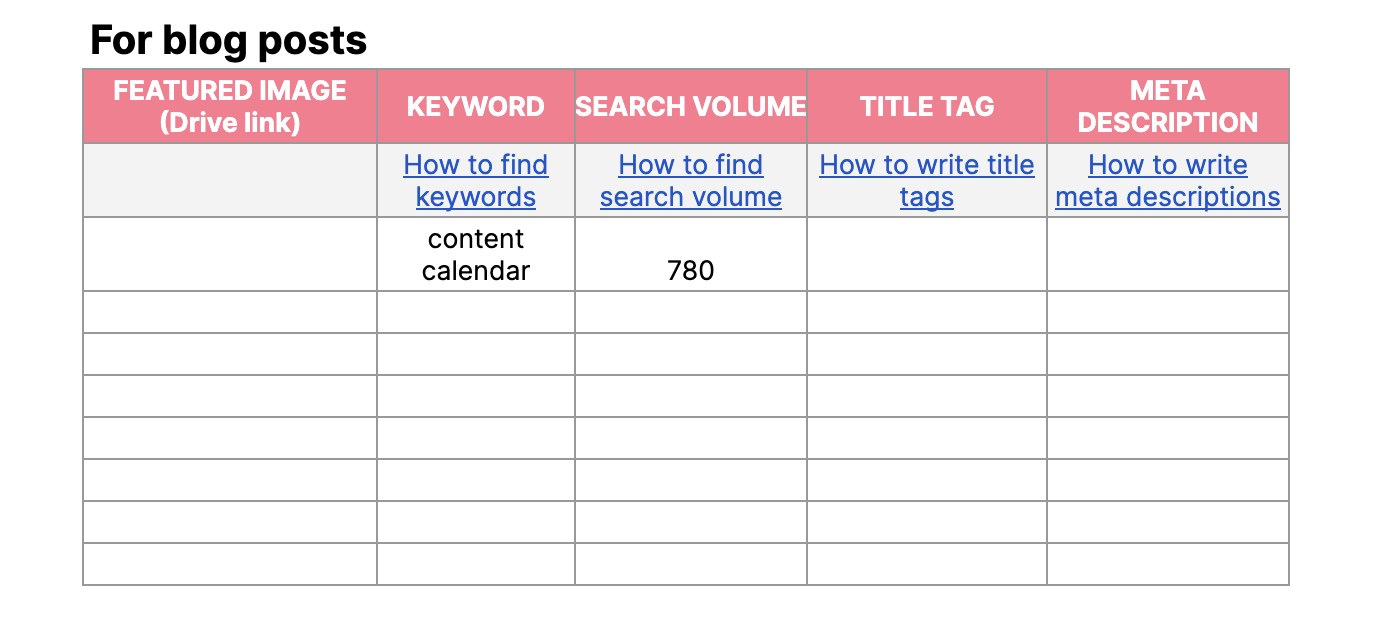Click featured image cell in content calendar row
This screenshot has height=622, width=1376.
pos(230,254)
